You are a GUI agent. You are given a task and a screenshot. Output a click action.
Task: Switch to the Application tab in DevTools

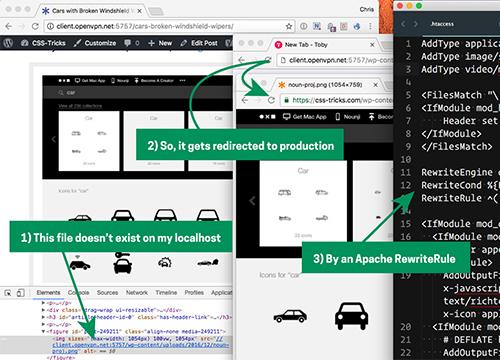pos(222,293)
